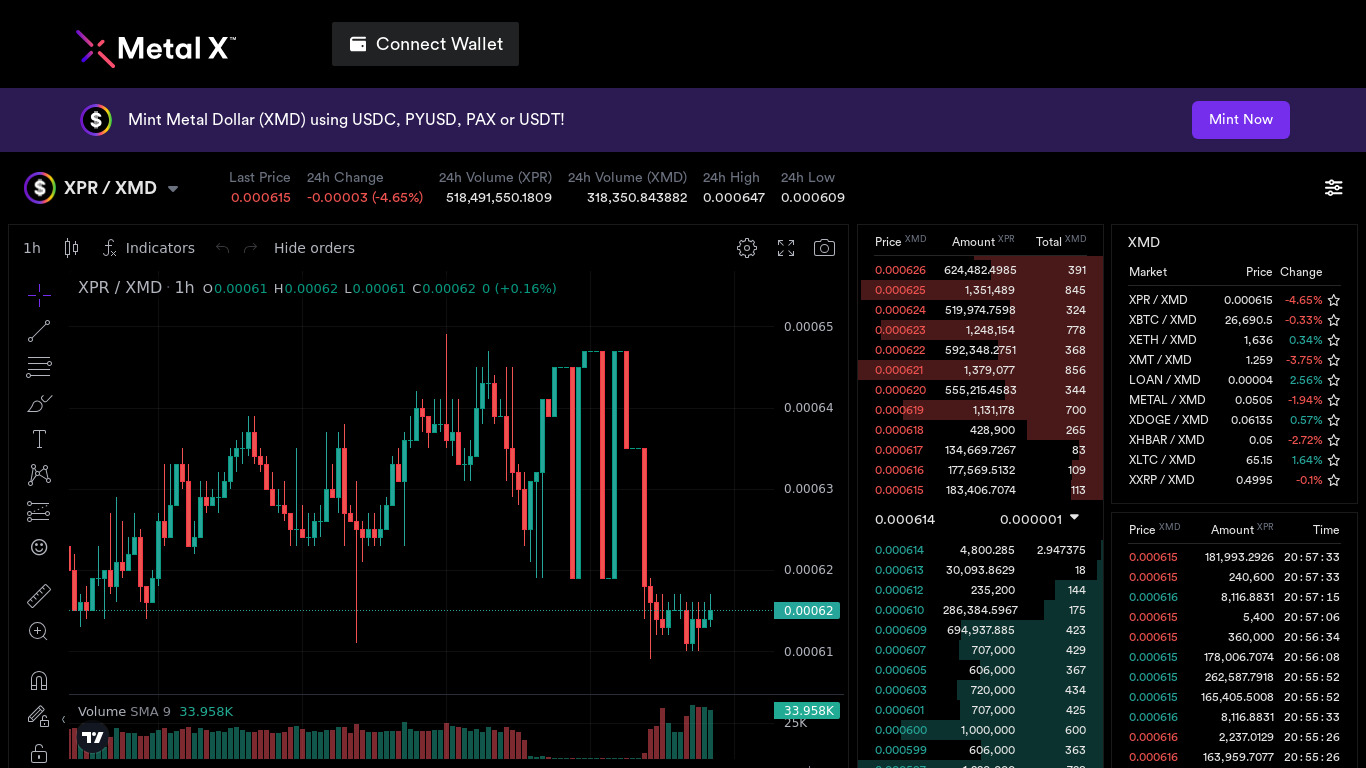The width and height of the screenshot is (1366, 768).
Task: Select the XMD markets tab
Action: point(1144,242)
